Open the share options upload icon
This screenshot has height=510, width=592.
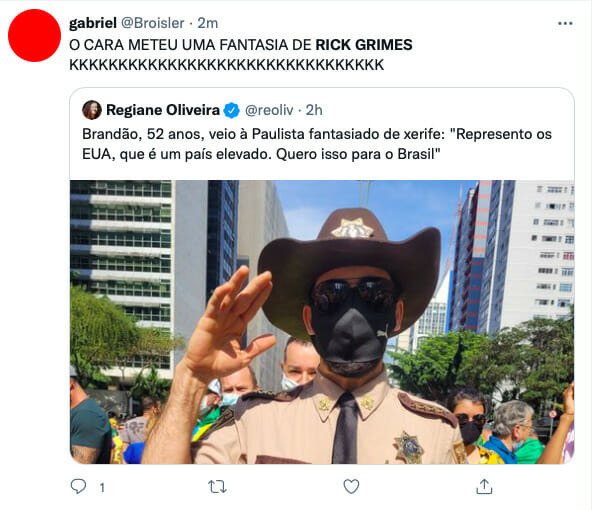(x=484, y=486)
